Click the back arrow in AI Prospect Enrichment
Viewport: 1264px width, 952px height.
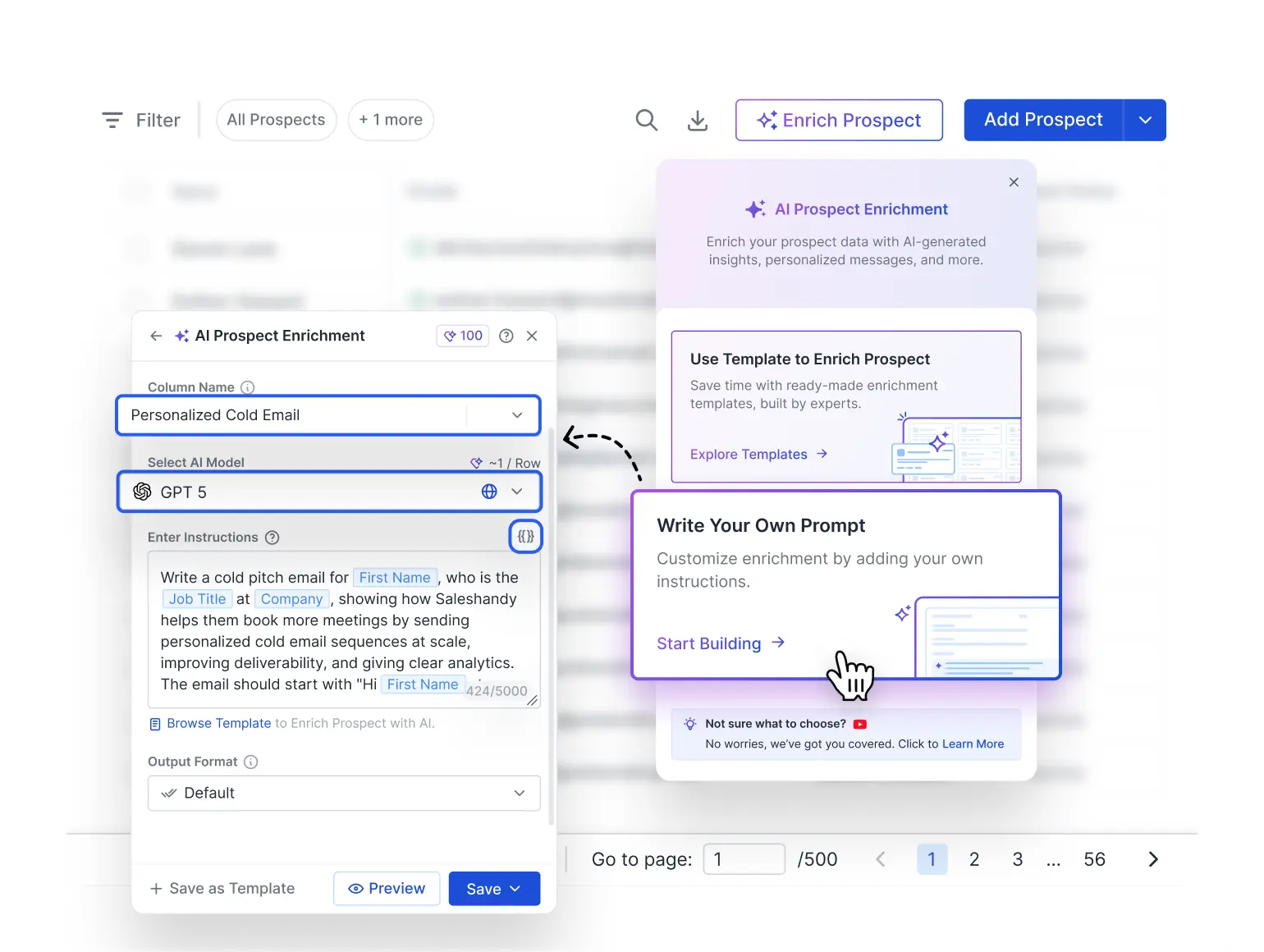coord(156,336)
